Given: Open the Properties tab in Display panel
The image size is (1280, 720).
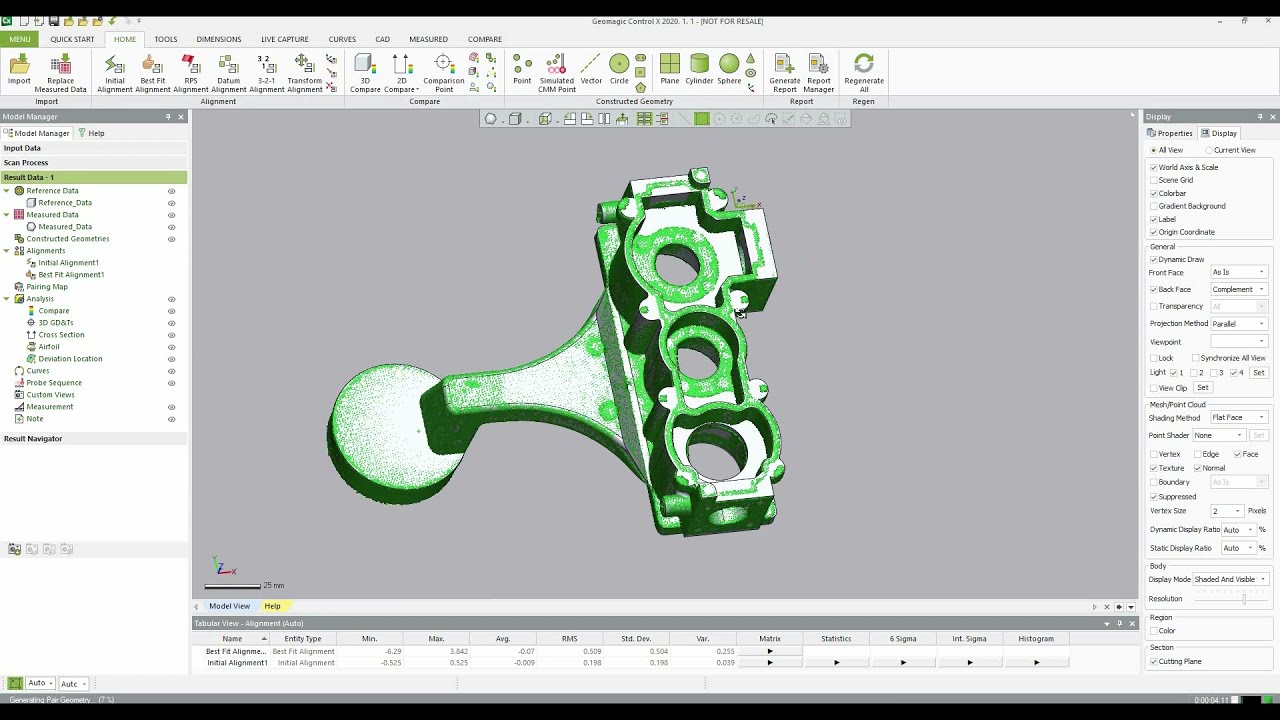Looking at the screenshot, I should (1170, 133).
